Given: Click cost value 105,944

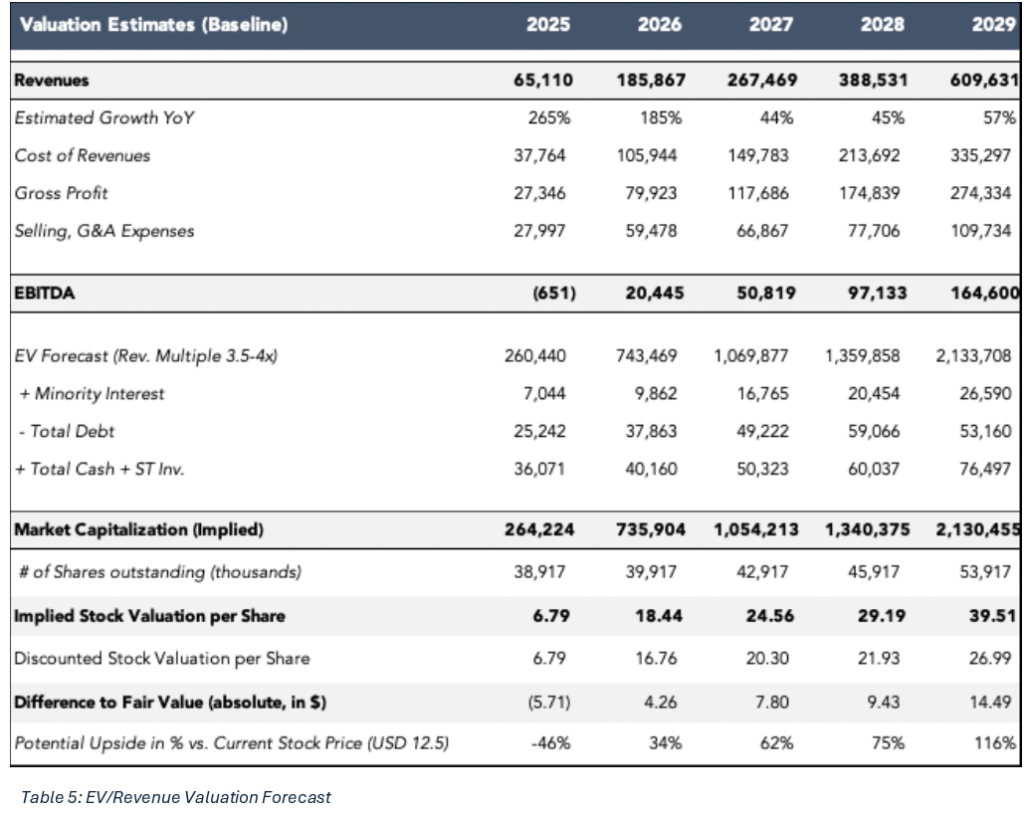Looking at the screenshot, I should (x=647, y=155).
